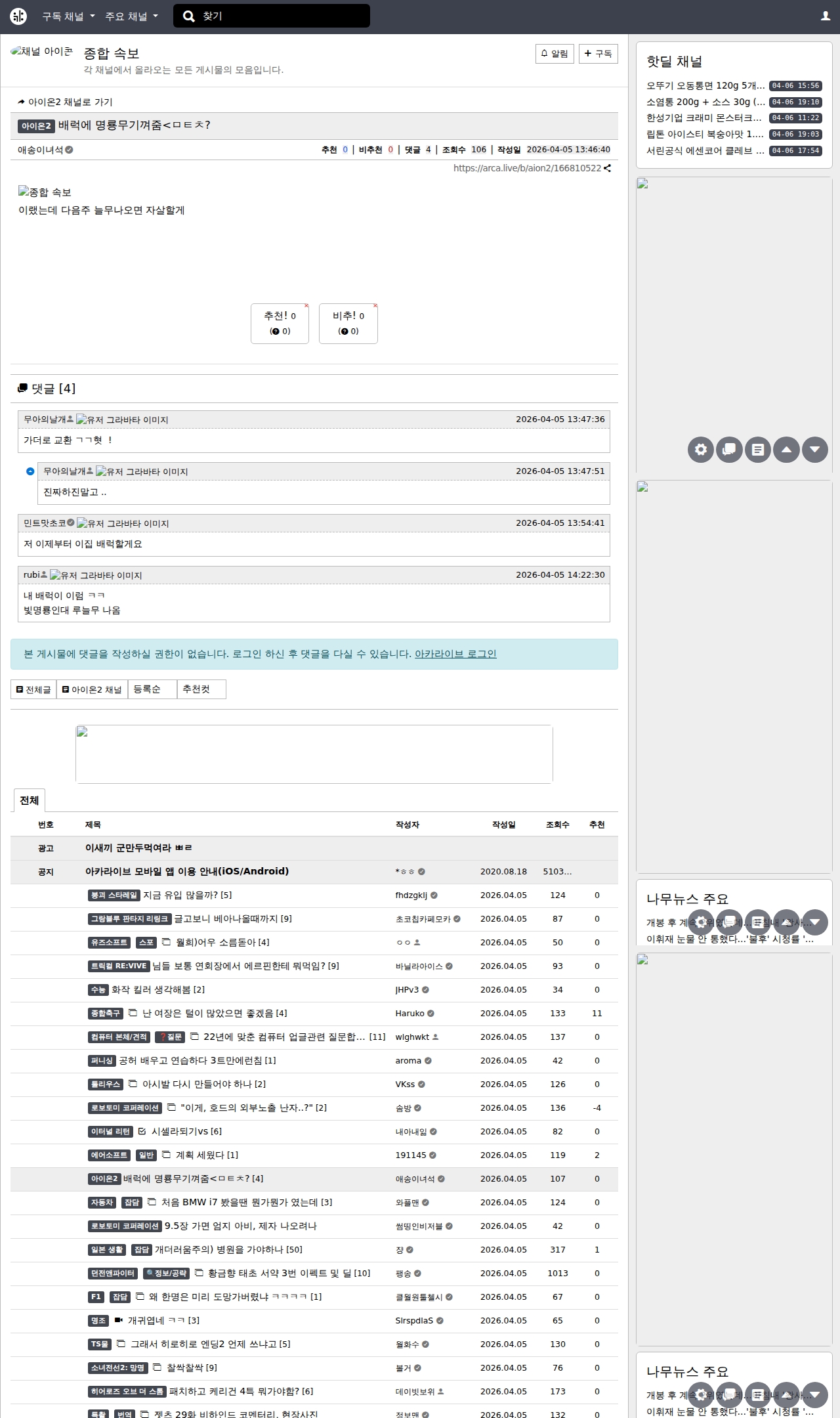The image size is (840, 1418).
Task: Click the blue reply marker beside 진짜하진말고
Action: 30,471
